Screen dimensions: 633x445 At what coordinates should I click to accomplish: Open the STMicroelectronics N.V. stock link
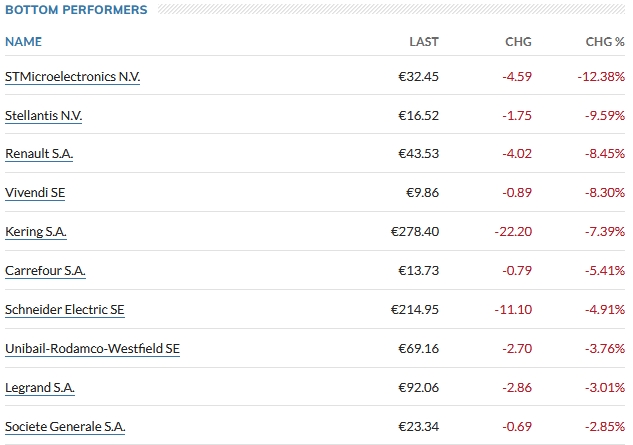(72, 76)
